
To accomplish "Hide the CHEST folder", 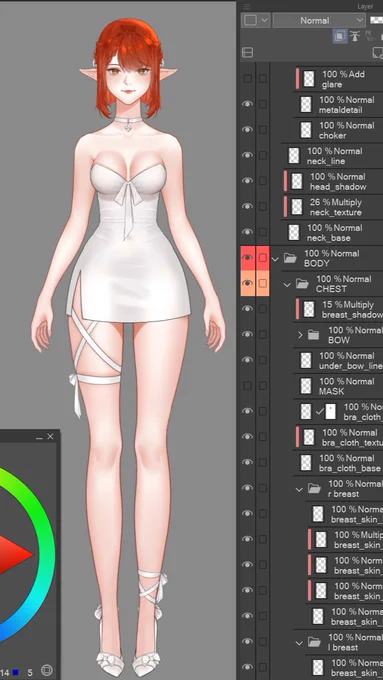I will coord(247,283).
